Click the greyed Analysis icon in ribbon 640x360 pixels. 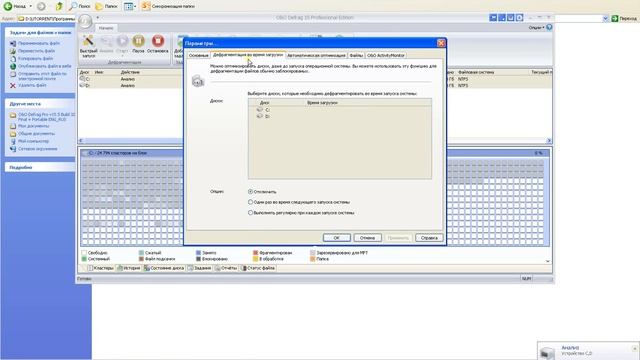point(106,41)
